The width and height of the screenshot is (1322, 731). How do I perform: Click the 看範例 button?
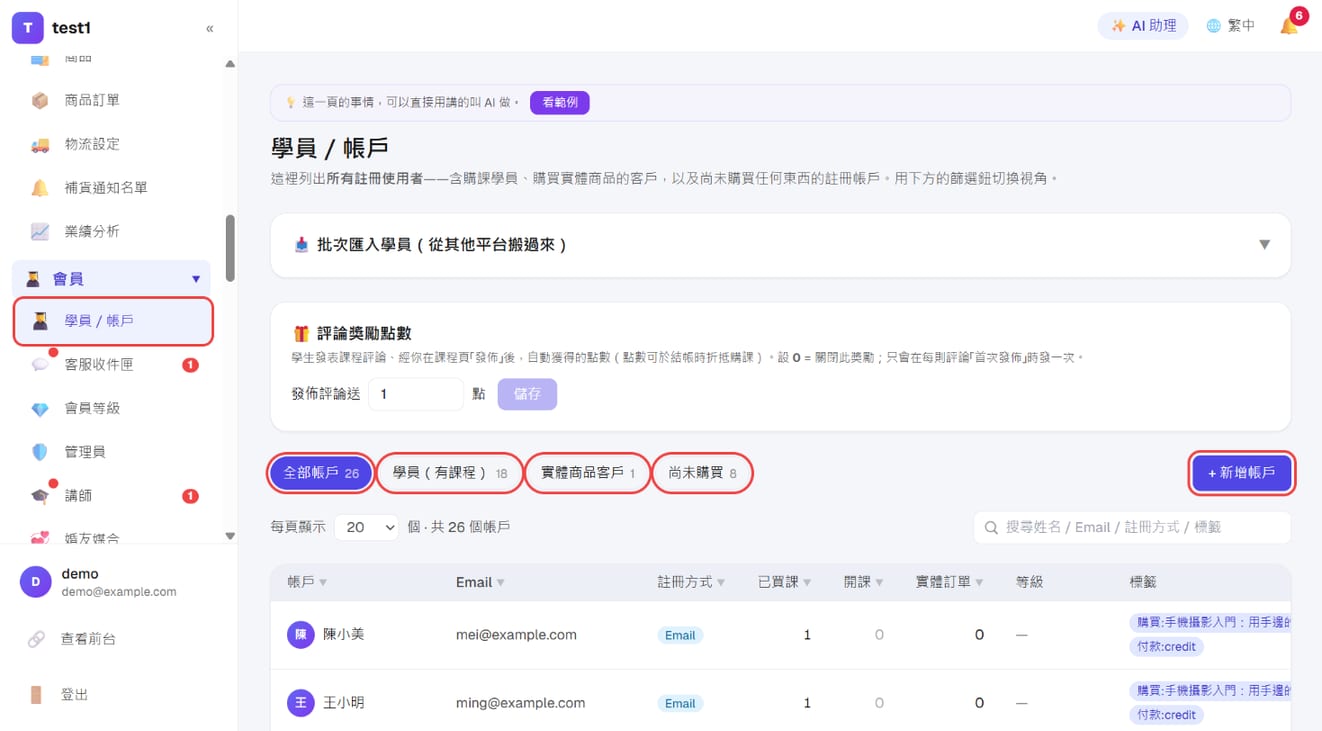(x=560, y=102)
